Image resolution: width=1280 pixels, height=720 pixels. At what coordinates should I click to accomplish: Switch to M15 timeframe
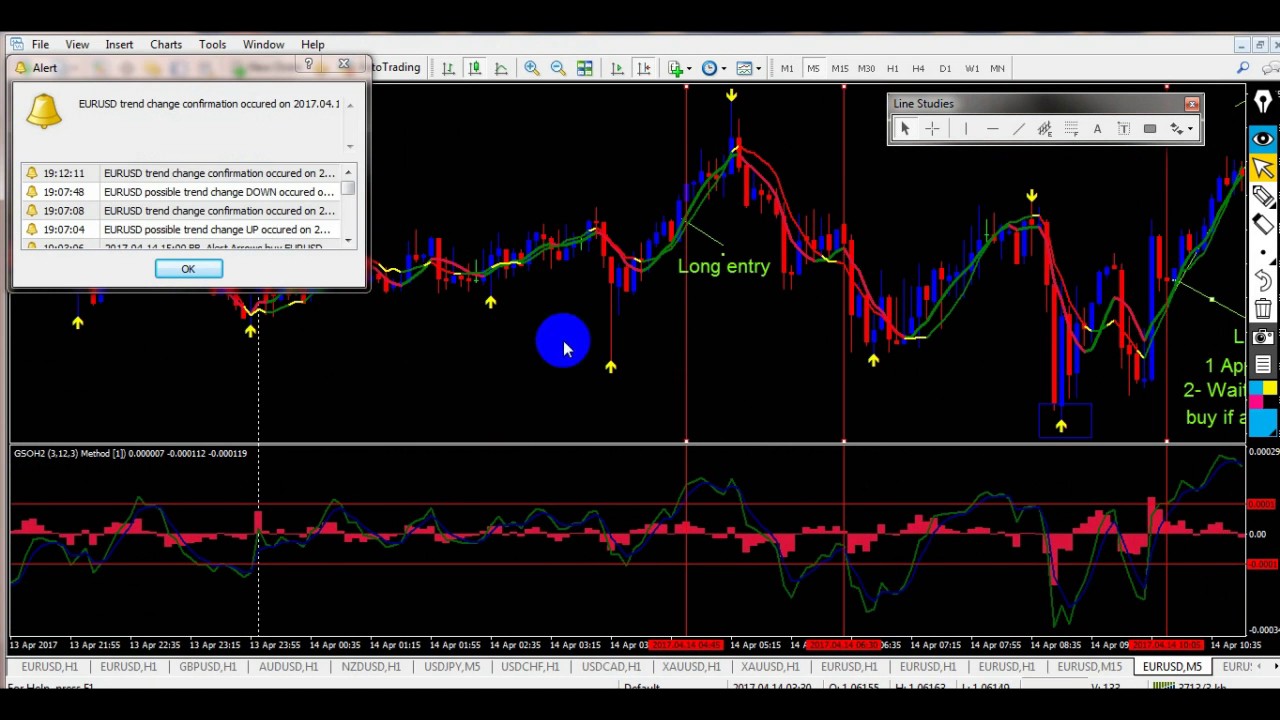point(839,68)
